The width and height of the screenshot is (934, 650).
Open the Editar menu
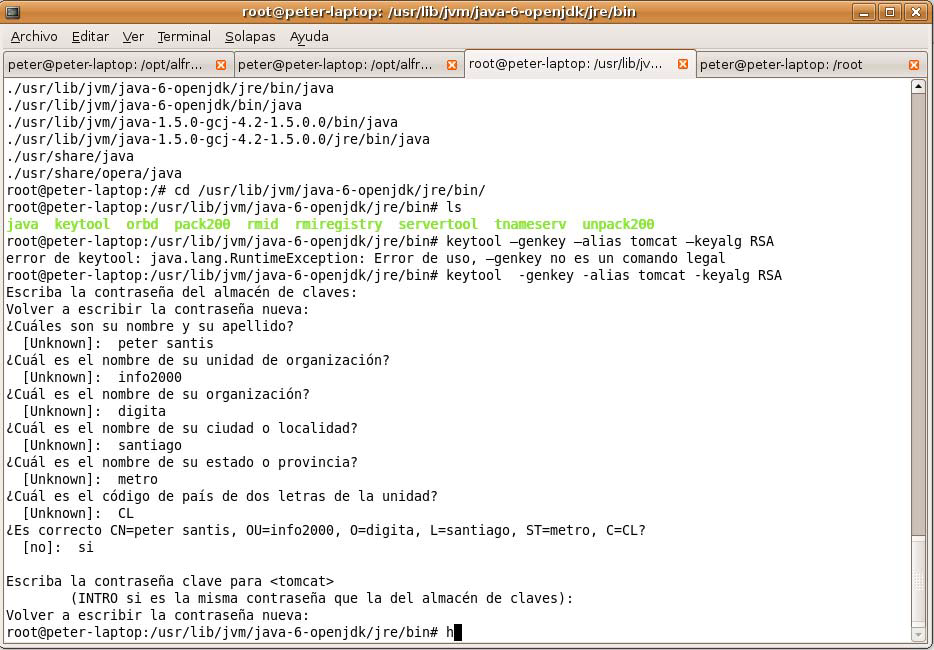coord(90,36)
